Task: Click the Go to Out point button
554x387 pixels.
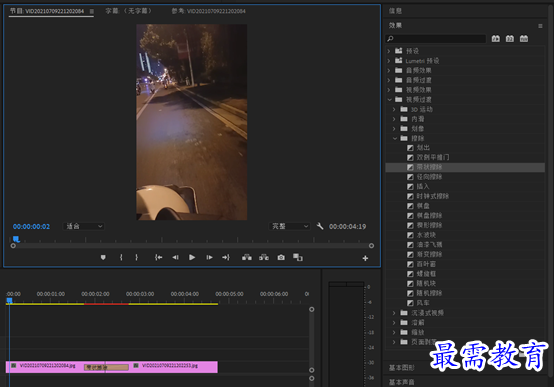Action: tap(226, 257)
